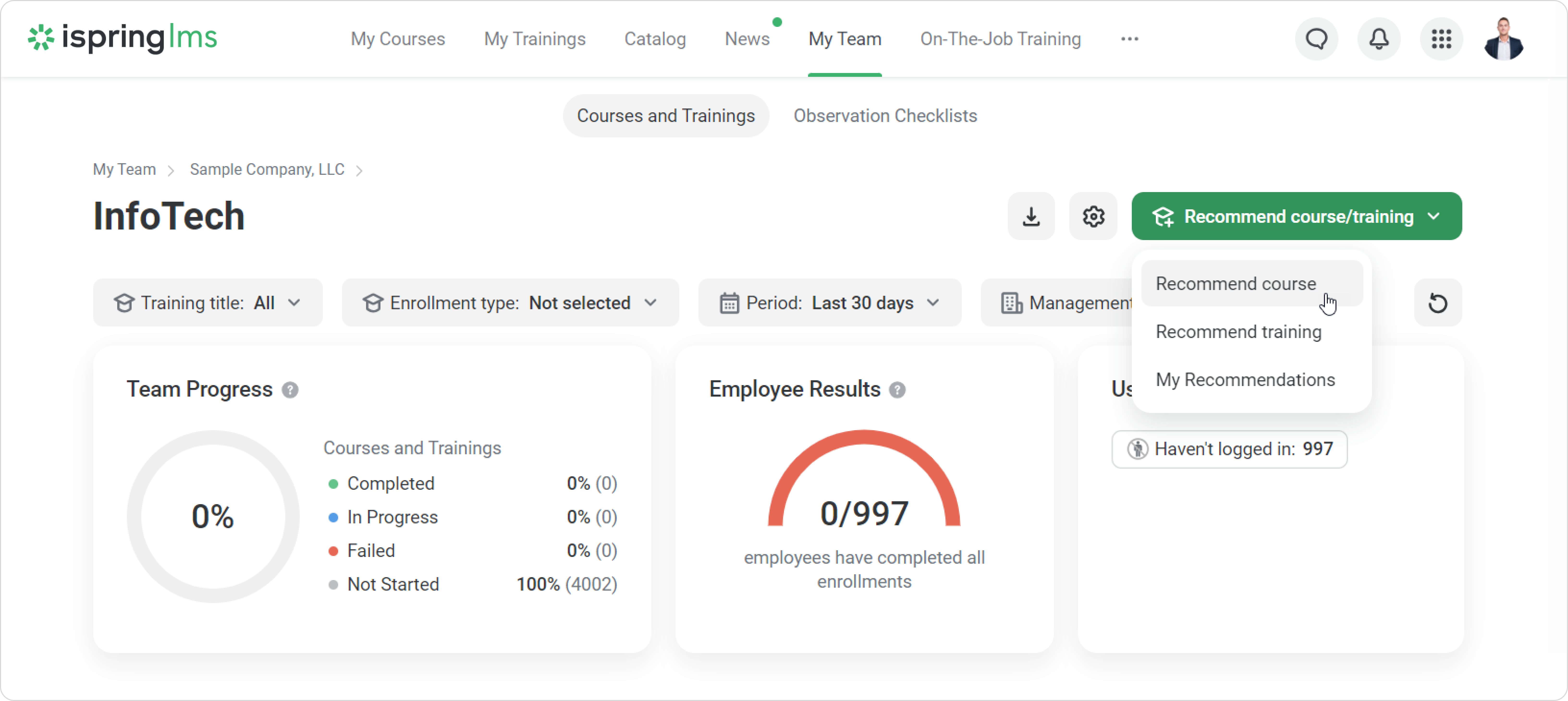Screen dimensions: 1568x701
Task: Open the settings gear icon
Action: pyautogui.click(x=1093, y=216)
